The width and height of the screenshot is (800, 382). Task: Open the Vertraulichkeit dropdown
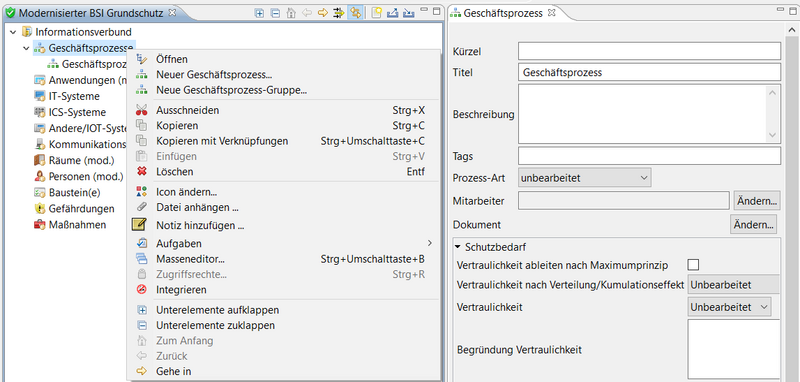730,307
